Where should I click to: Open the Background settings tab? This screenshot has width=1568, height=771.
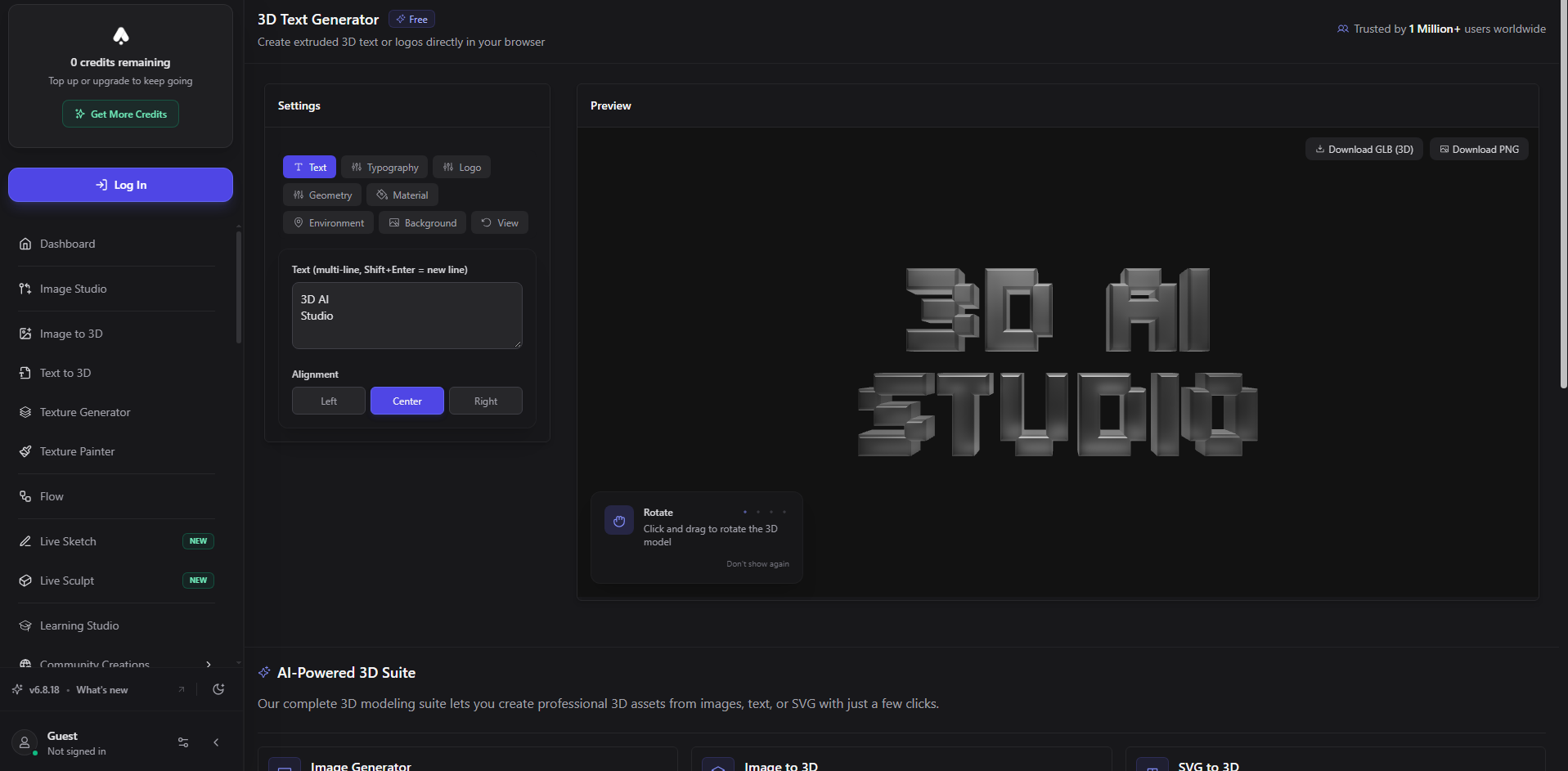click(x=422, y=222)
